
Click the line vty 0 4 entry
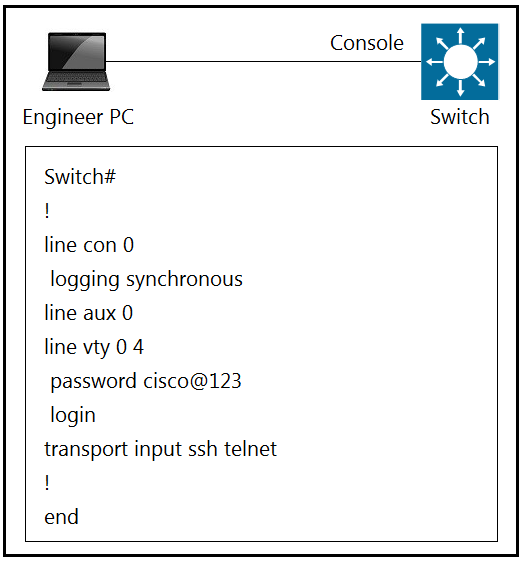[94, 347]
